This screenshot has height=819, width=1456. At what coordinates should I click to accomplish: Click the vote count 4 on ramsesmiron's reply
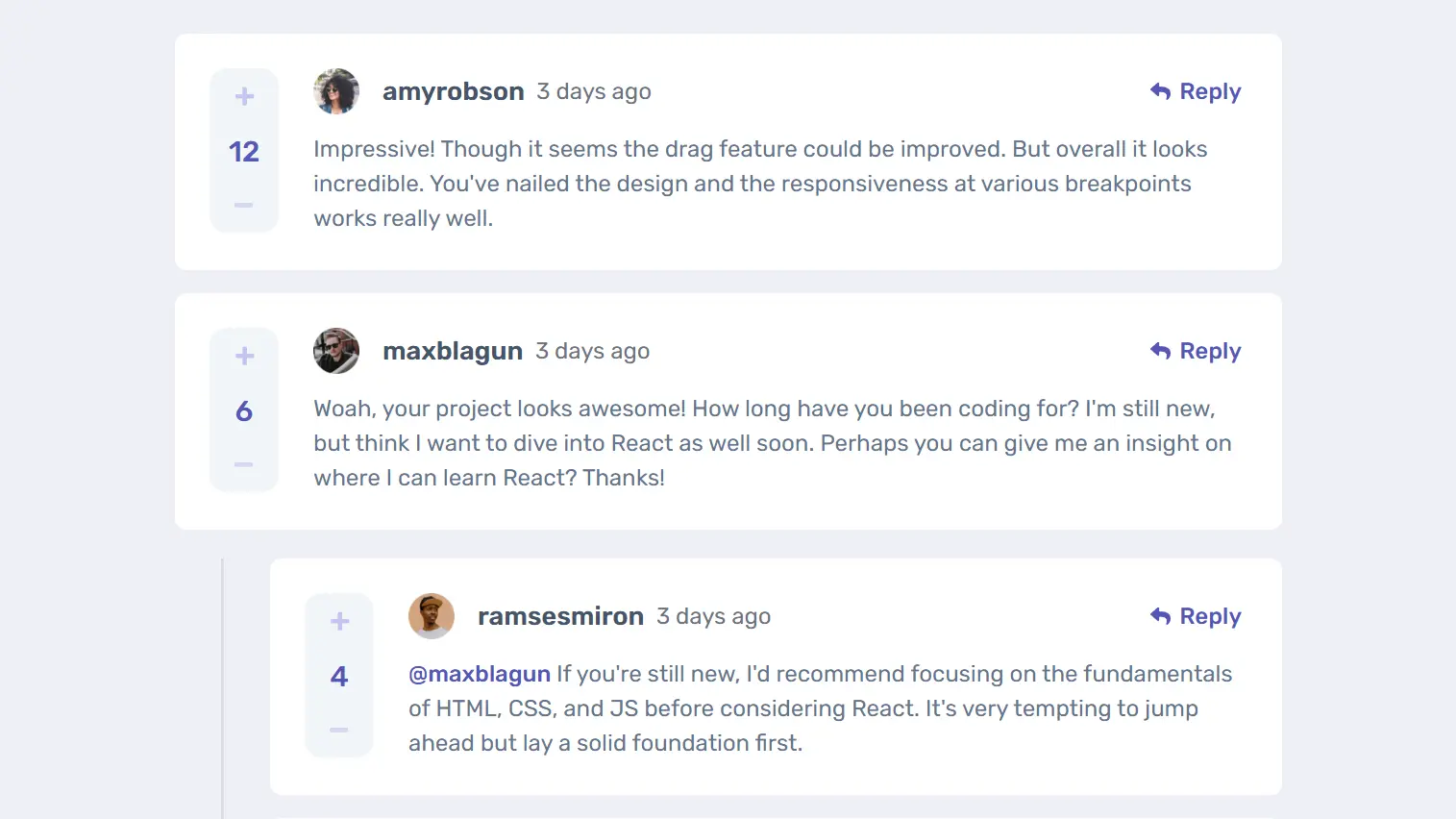coord(338,676)
